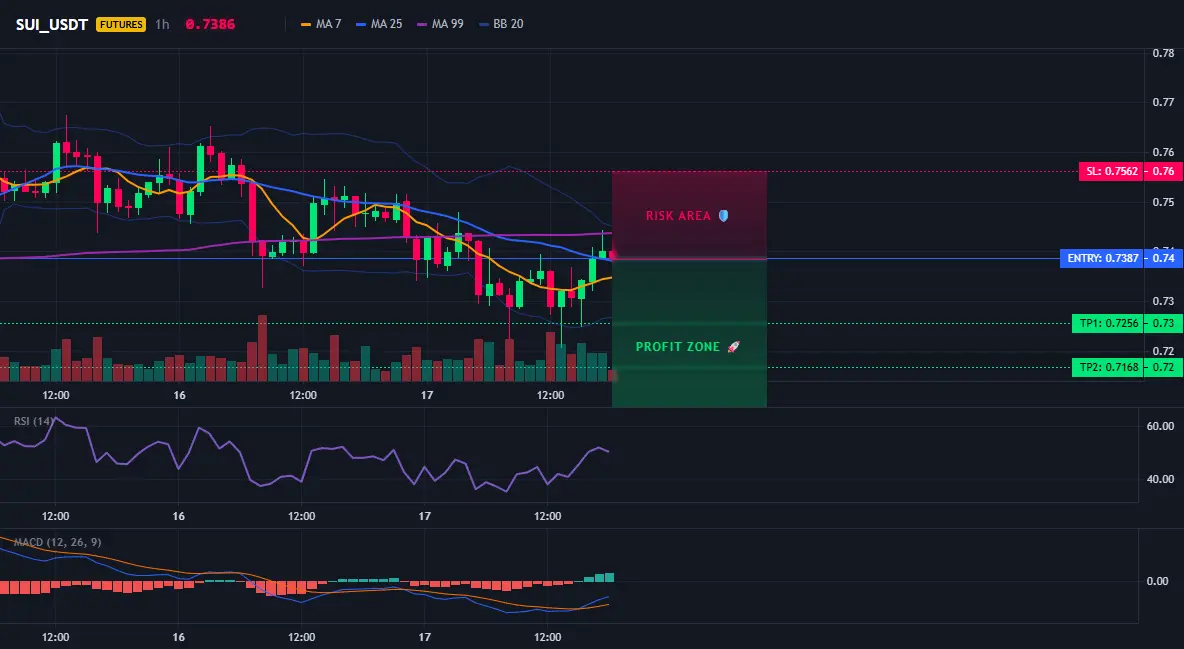
Task: Click the TP1: 0.7256 price label
Action: tap(1108, 323)
